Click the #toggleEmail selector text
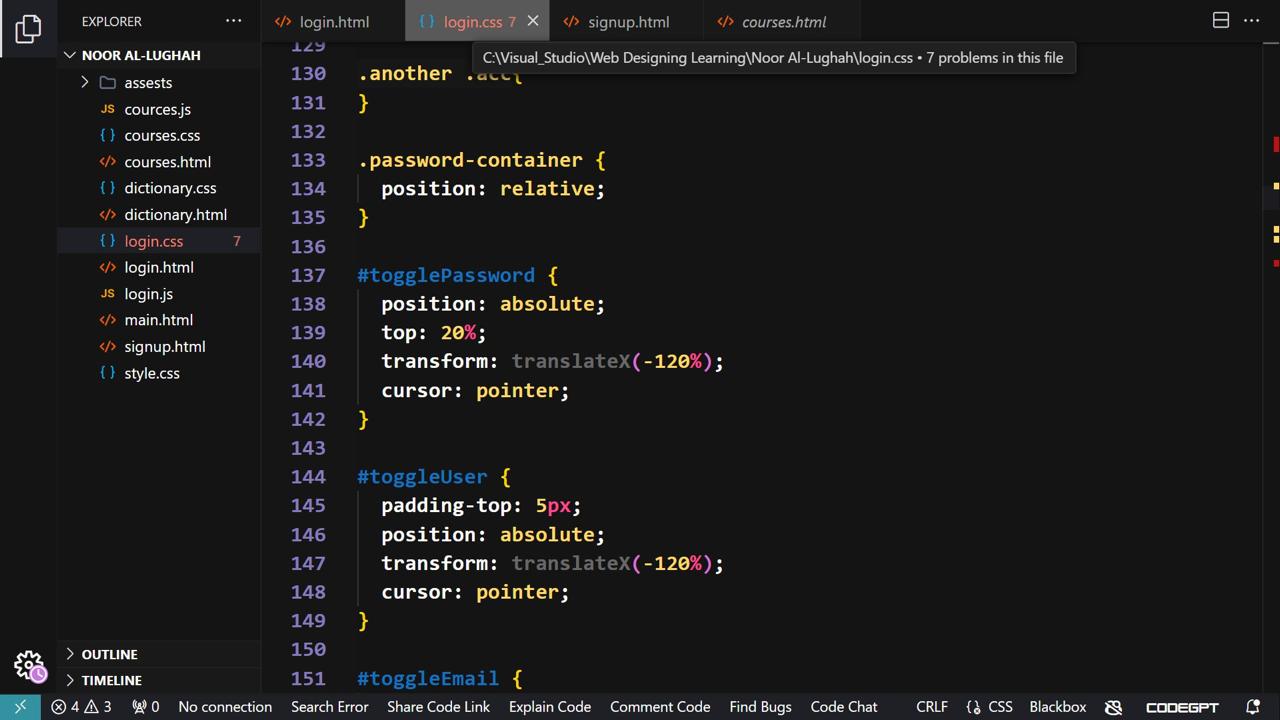Screen dimensions: 1280x720 (x=428, y=678)
